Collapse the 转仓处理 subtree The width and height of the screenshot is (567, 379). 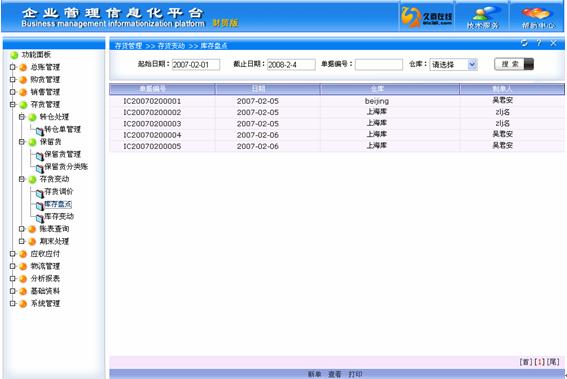[22, 117]
